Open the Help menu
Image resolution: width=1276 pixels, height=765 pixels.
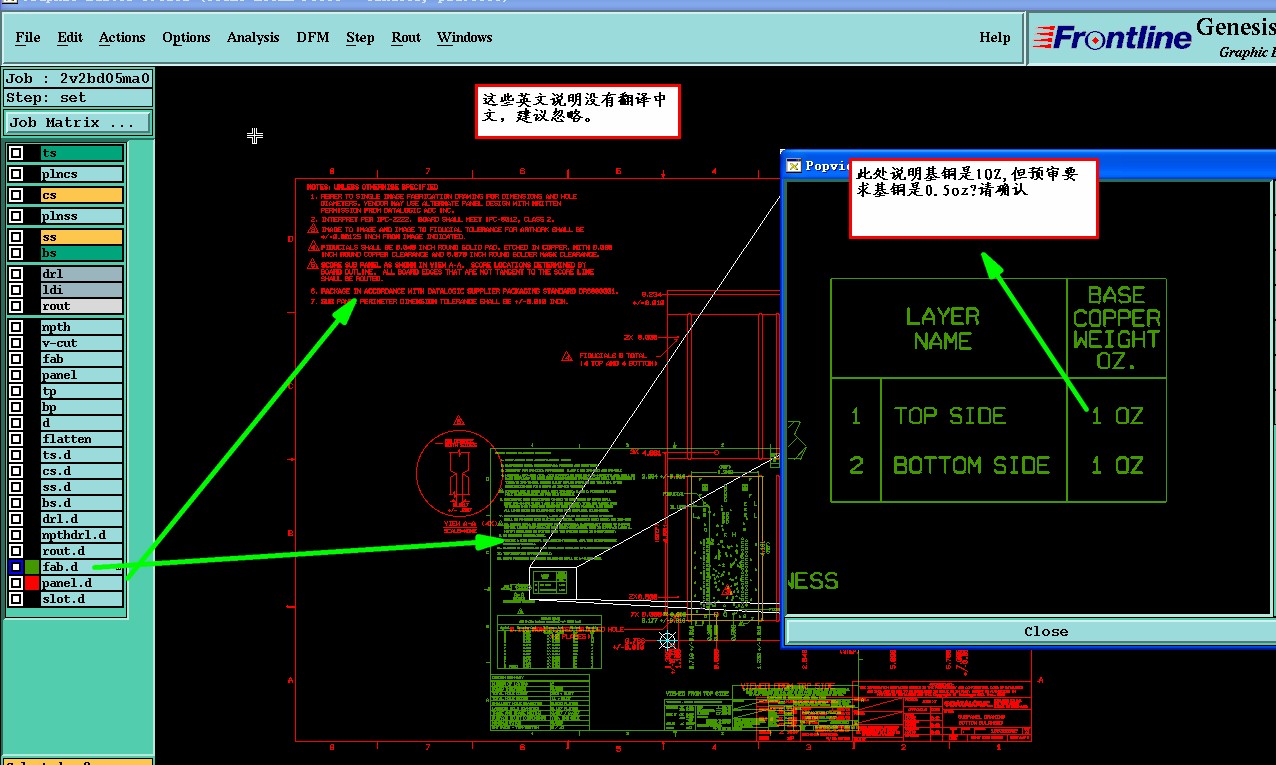click(995, 37)
